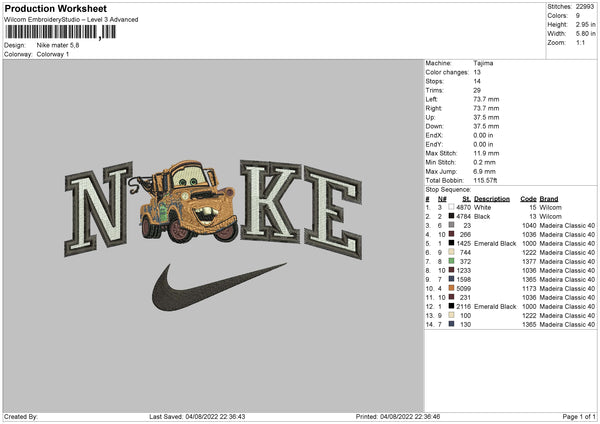
Task: Click the white swatch in stop row 1
Action: [452, 207]
